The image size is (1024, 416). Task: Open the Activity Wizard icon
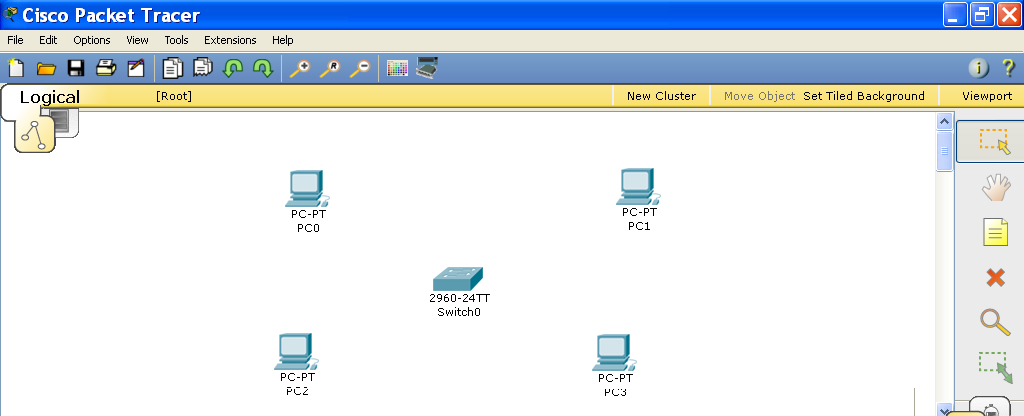[136, 67]
